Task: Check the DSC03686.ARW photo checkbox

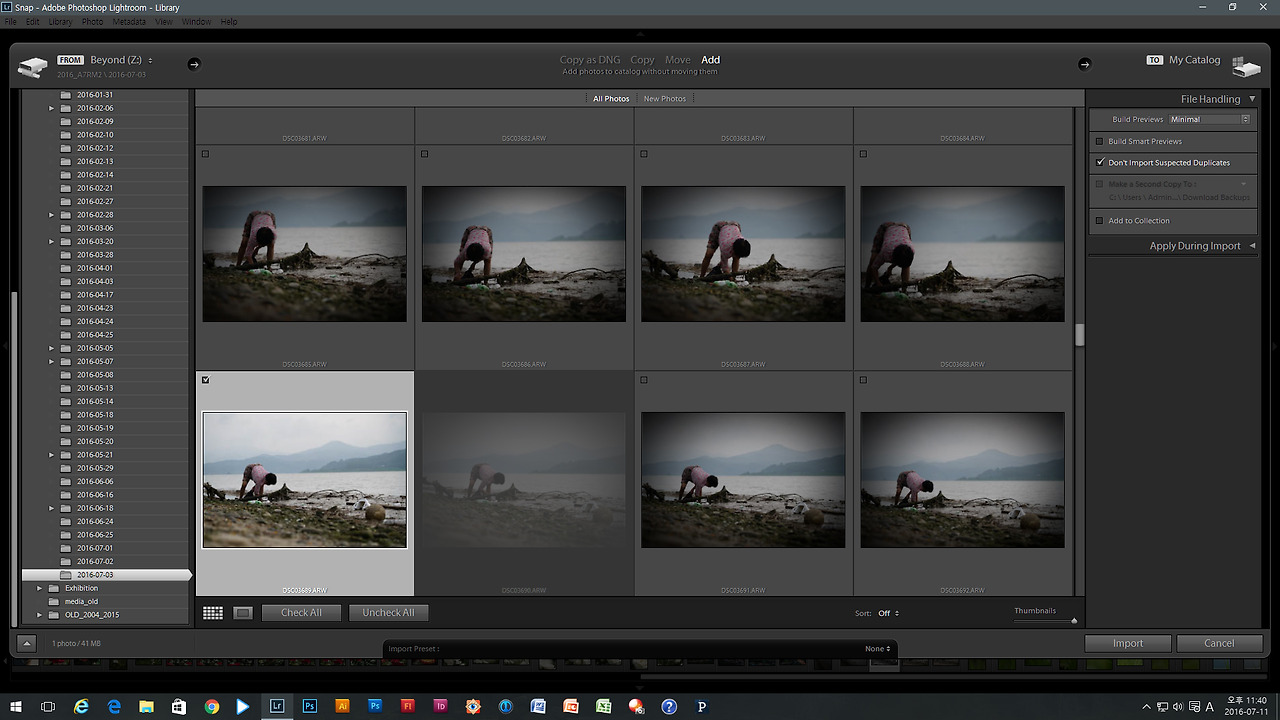Action: click(425, 154)
